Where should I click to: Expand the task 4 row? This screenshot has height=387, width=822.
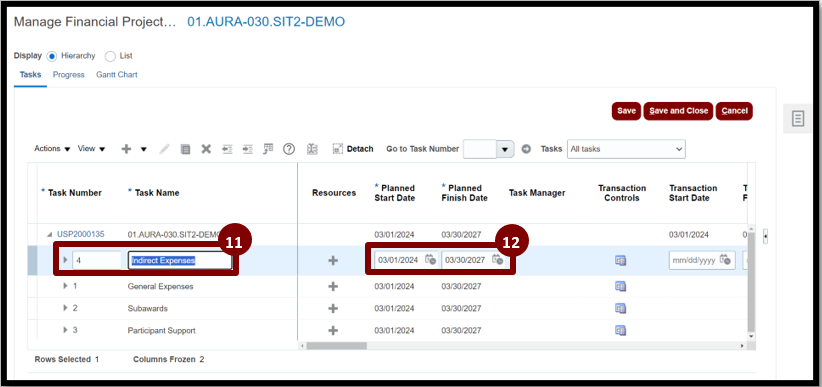coord(66,260)
